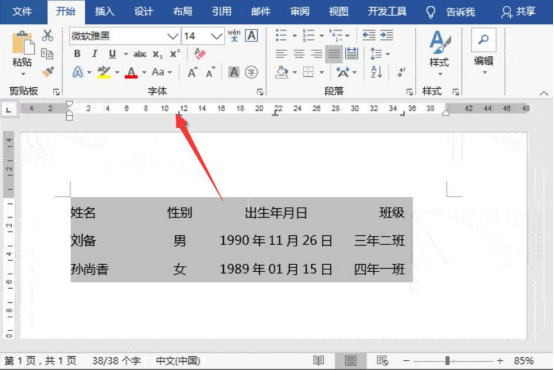The image size is (554, 370).
Task: Toggle Character Shading A icon
Action: coord(234,72)
